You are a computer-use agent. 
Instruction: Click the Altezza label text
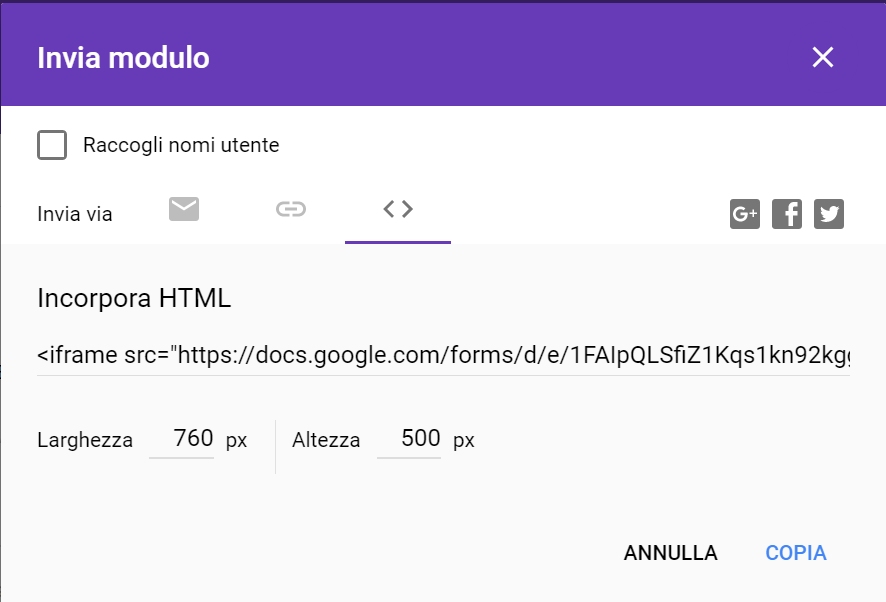[326, 440]
